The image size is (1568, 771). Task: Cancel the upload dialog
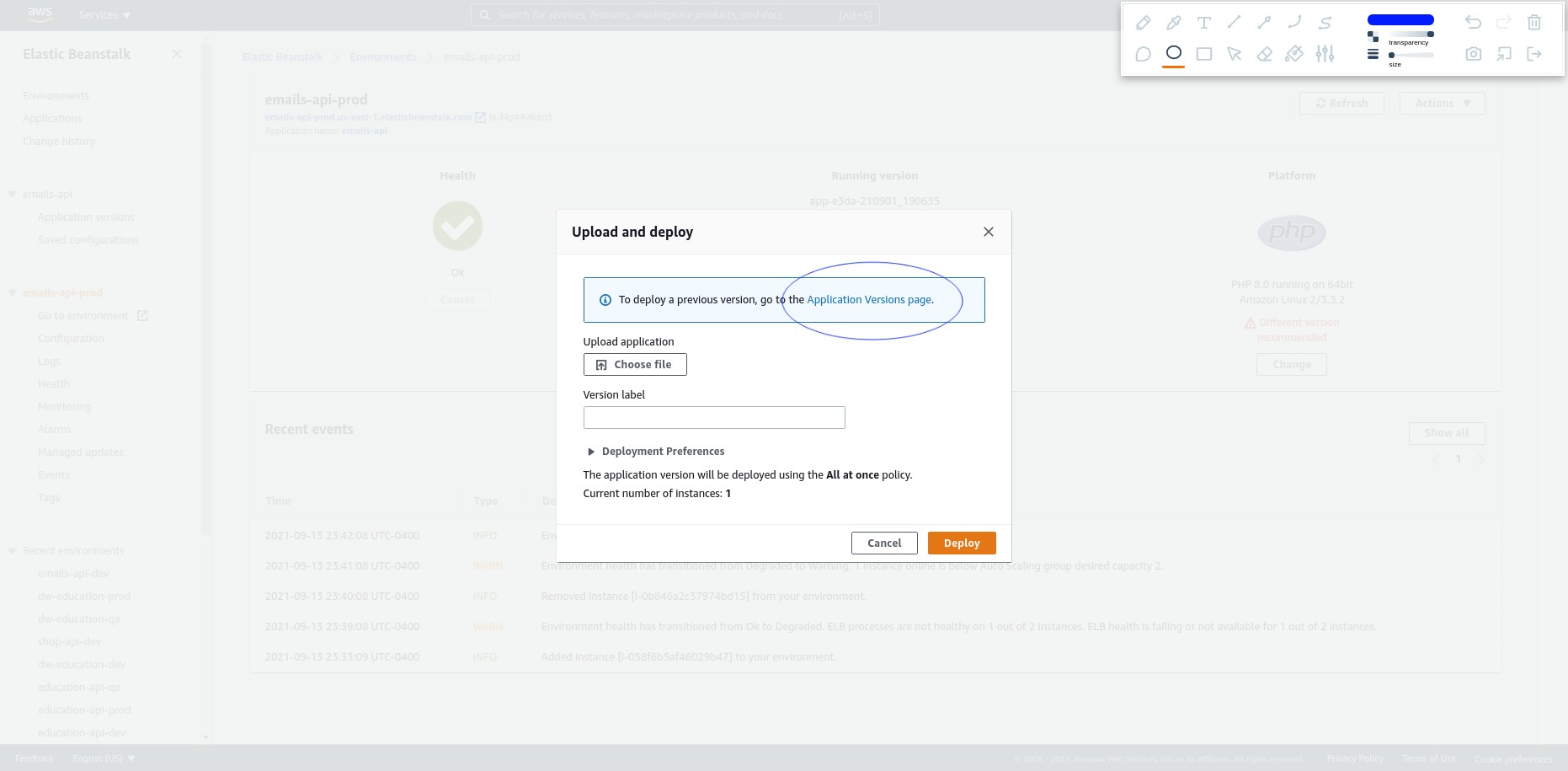click(884, 543)
